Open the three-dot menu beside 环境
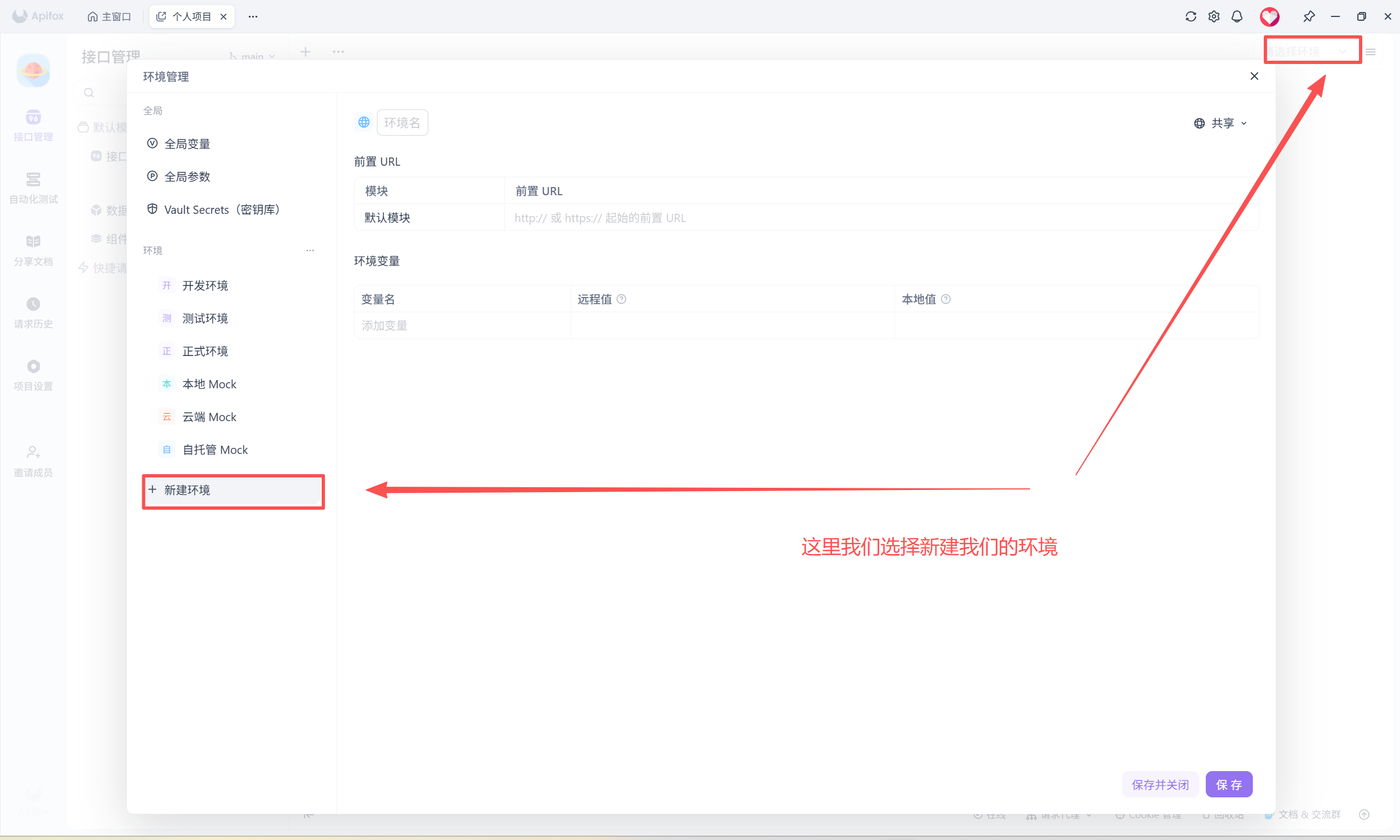The height and width of the screenshot is (840, 1400). coord(310,250)
